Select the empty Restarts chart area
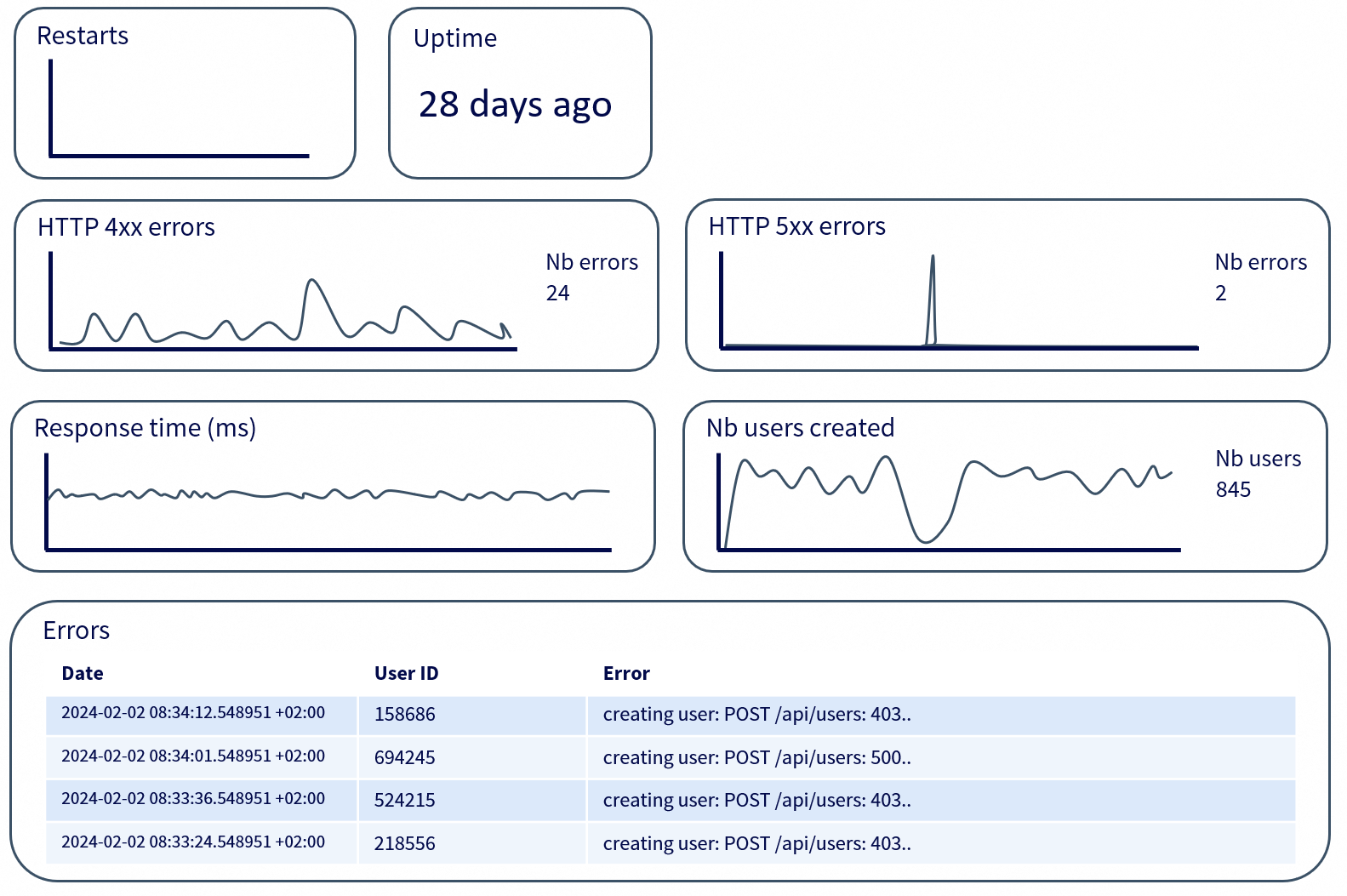Image resolution: width=1347 pixels, height=896 pixels. 180,109
